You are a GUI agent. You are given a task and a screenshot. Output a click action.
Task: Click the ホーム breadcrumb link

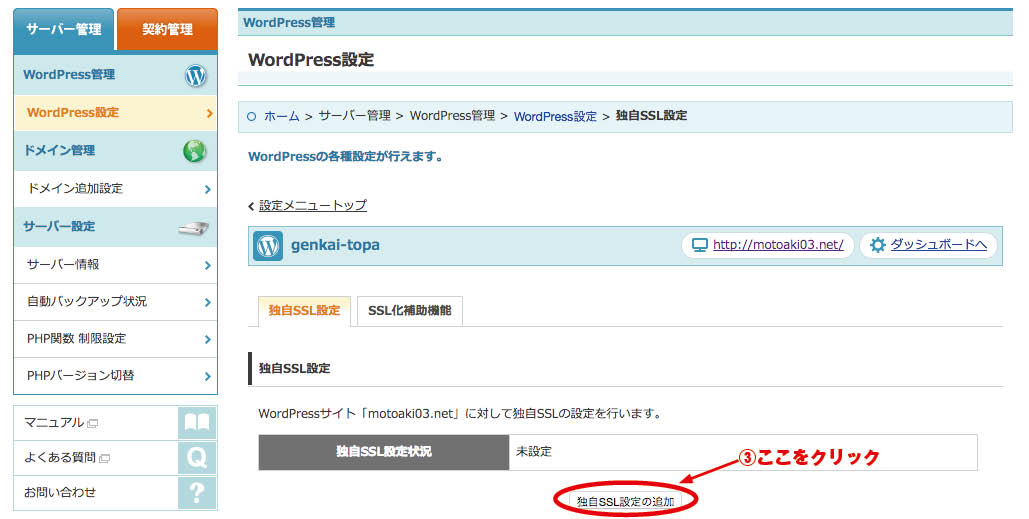tap(281, 116)
